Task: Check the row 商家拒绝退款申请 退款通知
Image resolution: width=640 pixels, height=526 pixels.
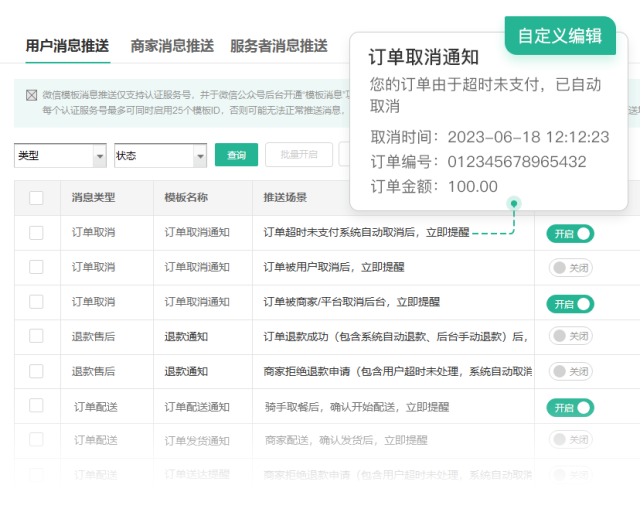Action: [x=36, y=371]
